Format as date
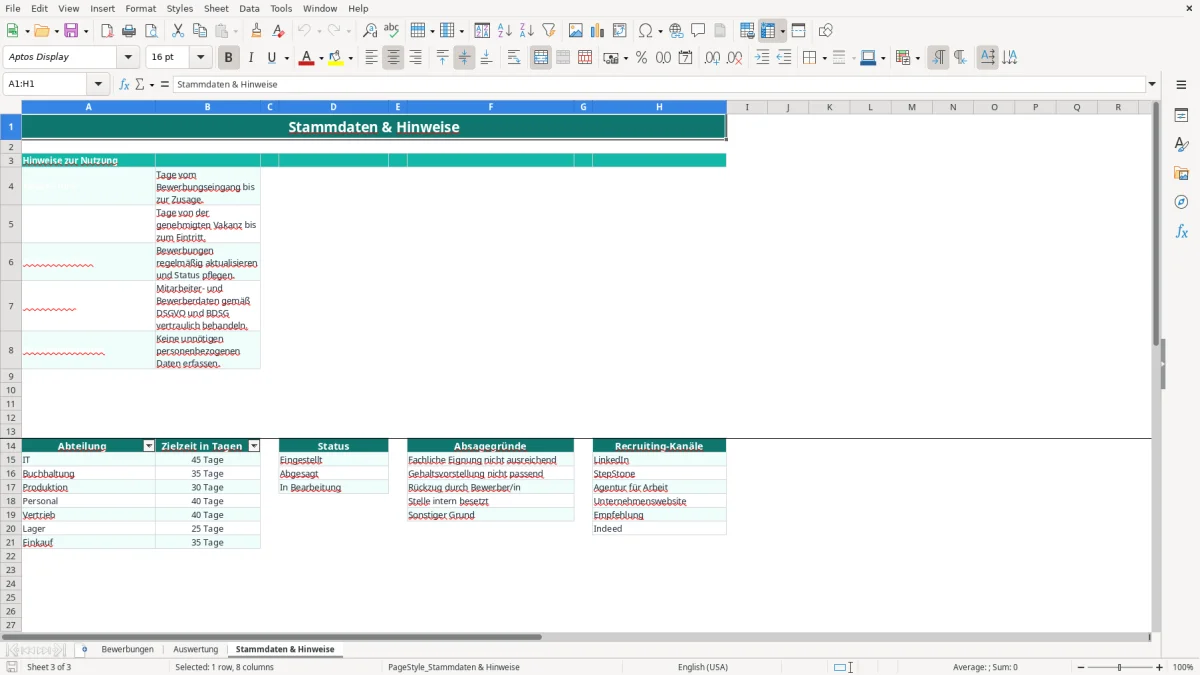This screenshot has width=1200, height=675. tap(686, 58)
